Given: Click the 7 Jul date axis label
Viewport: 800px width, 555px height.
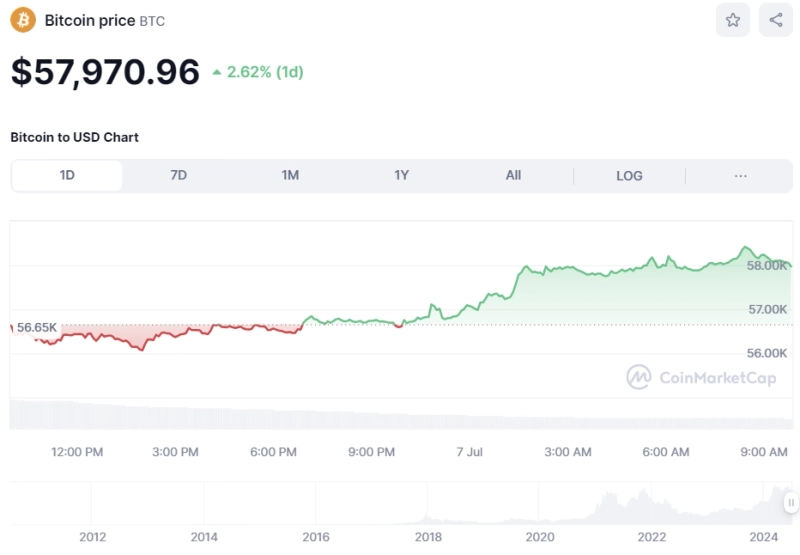Looking at the screenshot, I should pos(469,452).
